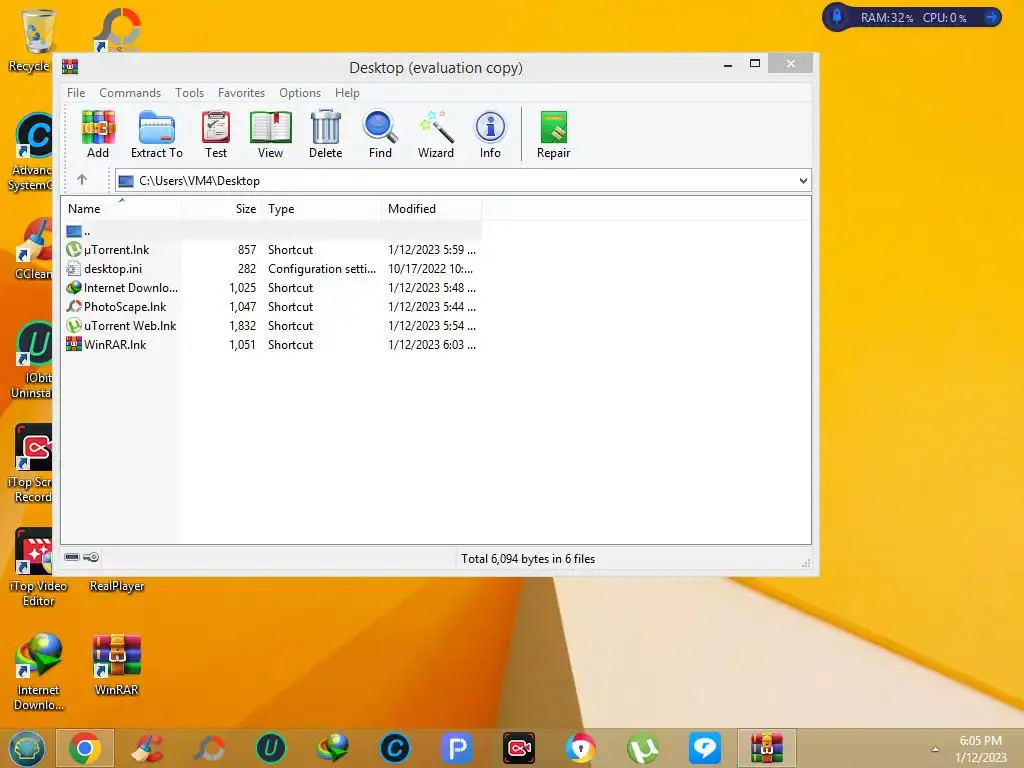The image size is (1024, 768).
Task: Sort the file list by Size column
Action: click(221, 209)
